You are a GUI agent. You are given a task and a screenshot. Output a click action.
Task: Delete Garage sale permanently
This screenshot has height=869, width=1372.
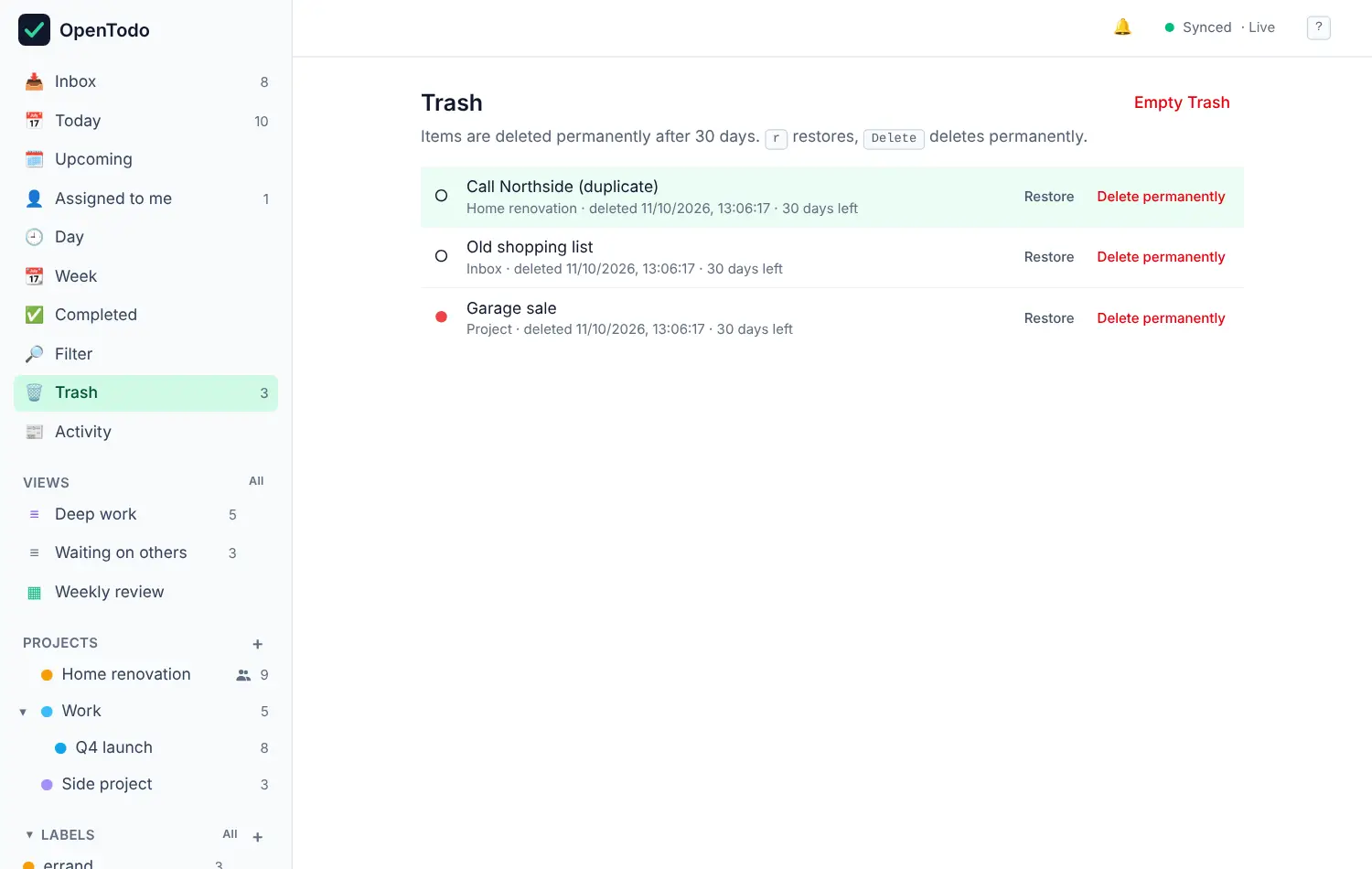(1161, 318)
